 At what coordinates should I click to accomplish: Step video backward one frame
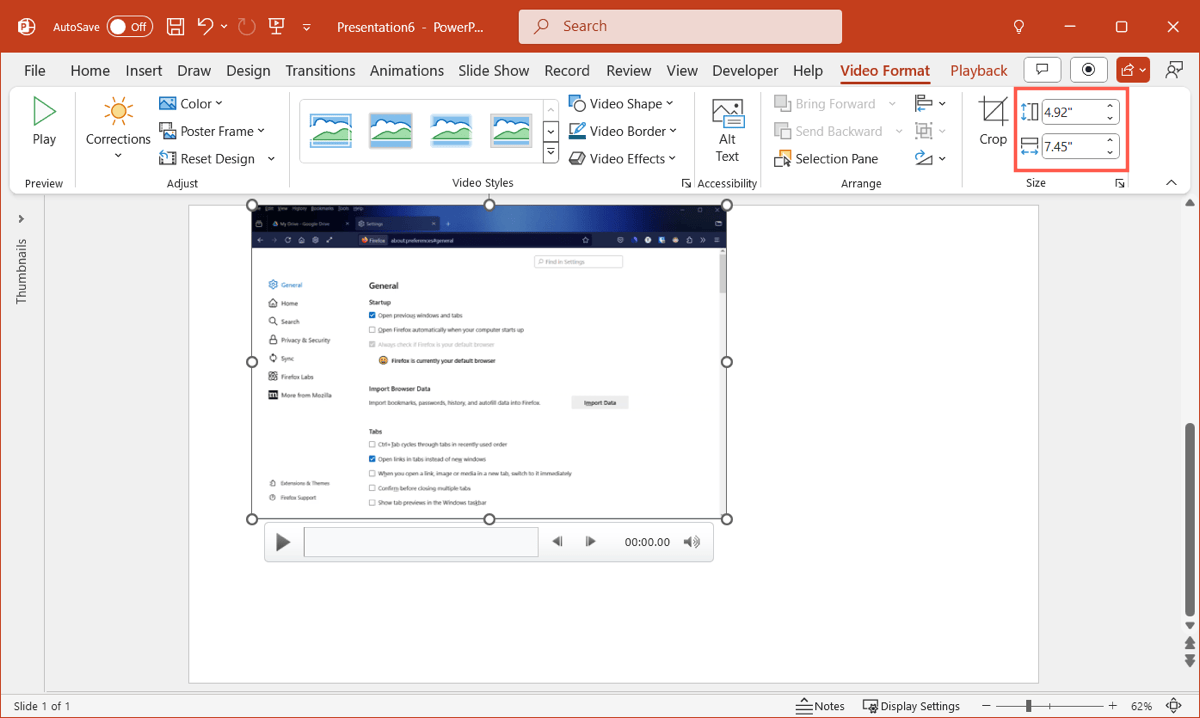pyautogui.click(x=557, y=542)
